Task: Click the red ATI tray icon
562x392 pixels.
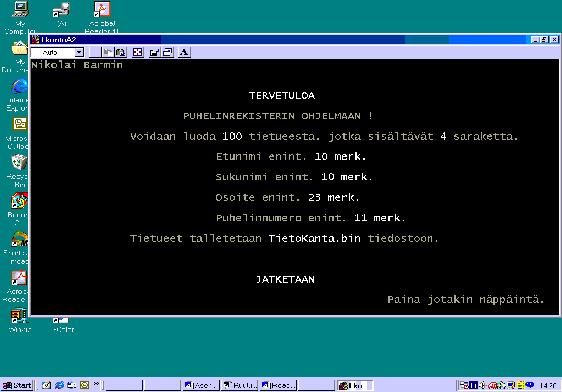Action: point(493,386)
